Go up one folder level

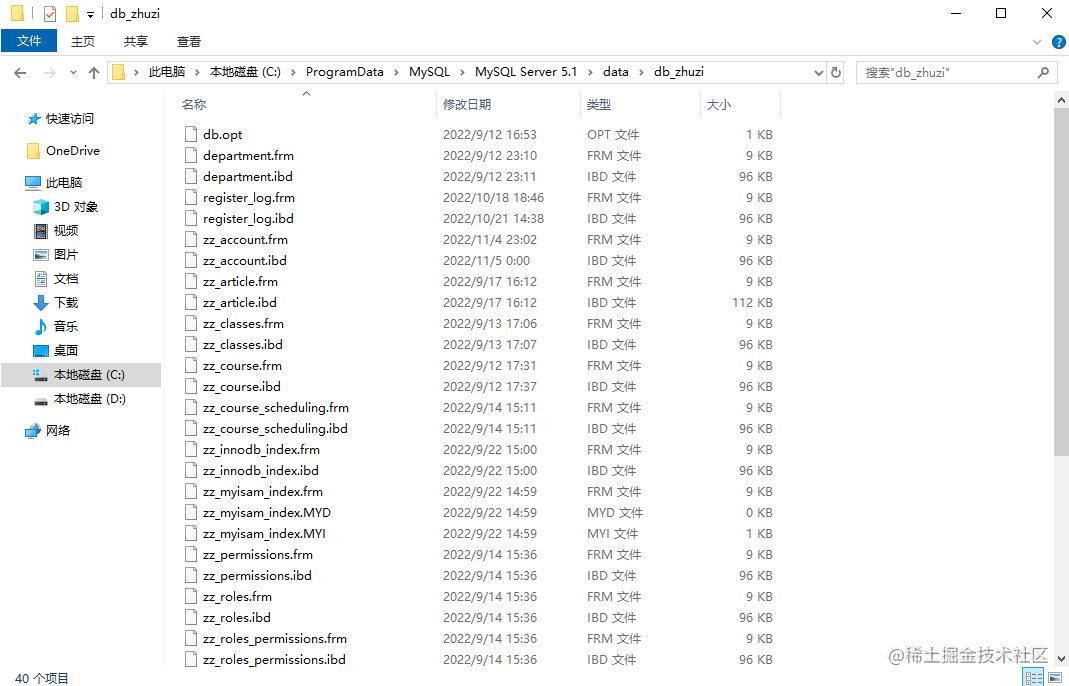(94, 72)
